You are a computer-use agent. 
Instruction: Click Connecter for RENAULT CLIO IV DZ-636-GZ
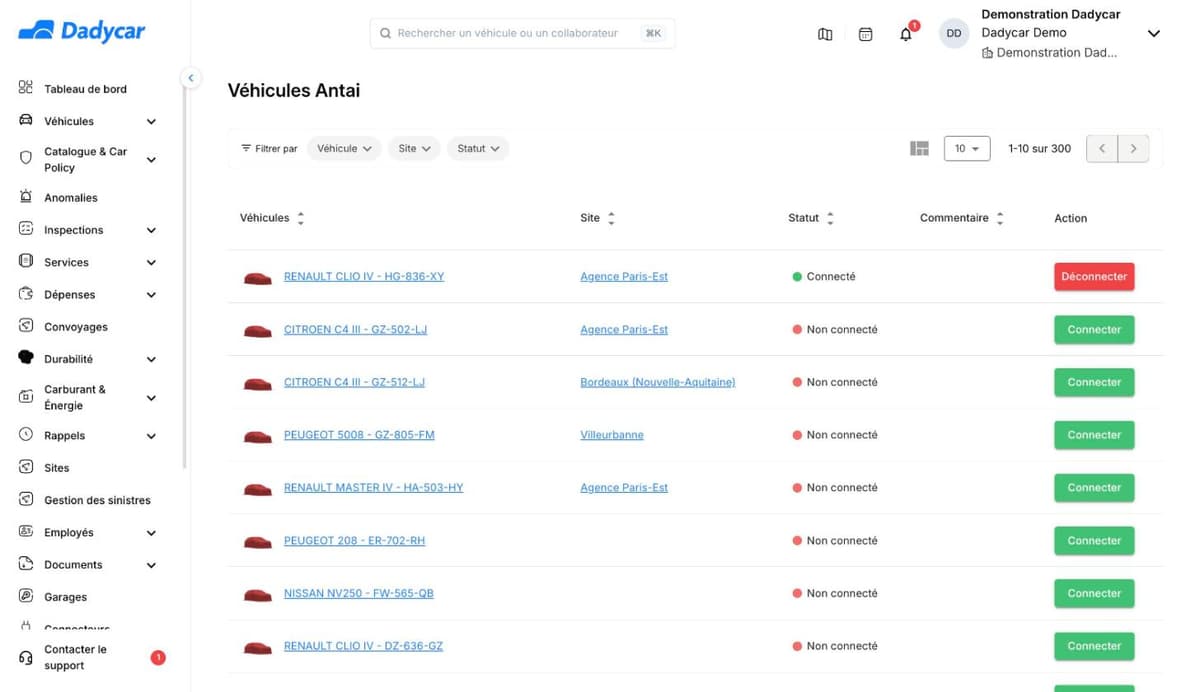1094,646
